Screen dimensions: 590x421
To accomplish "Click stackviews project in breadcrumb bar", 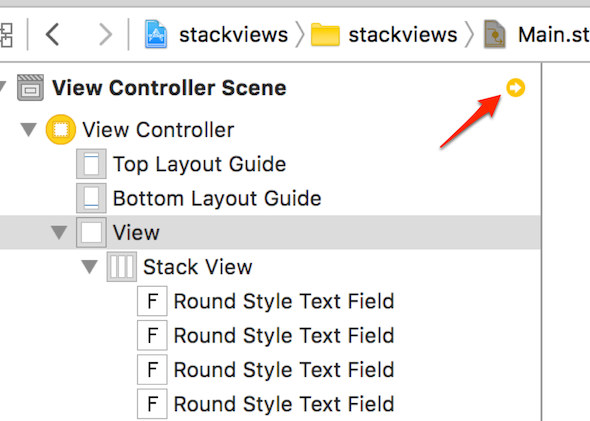I will coord(233,35).
